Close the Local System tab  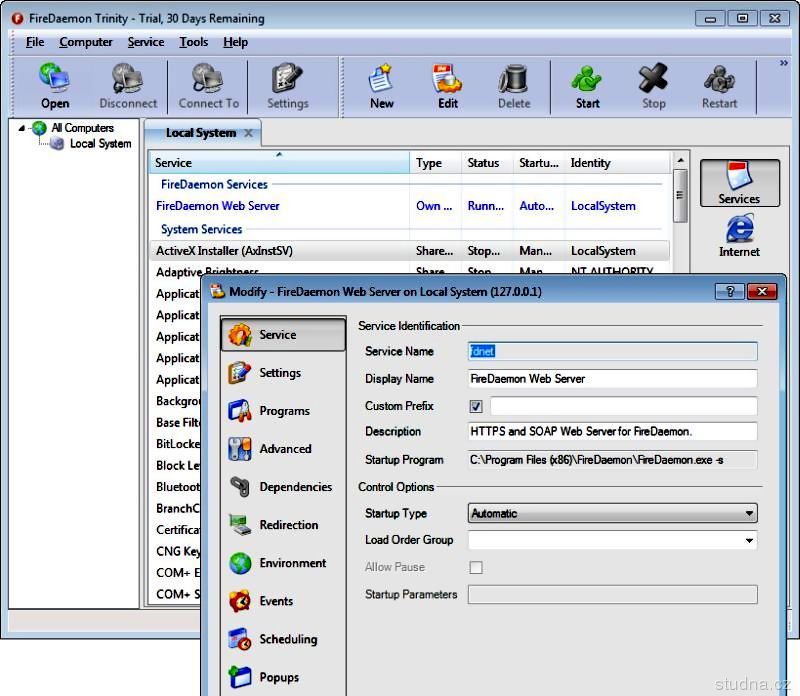pos(249,133)
